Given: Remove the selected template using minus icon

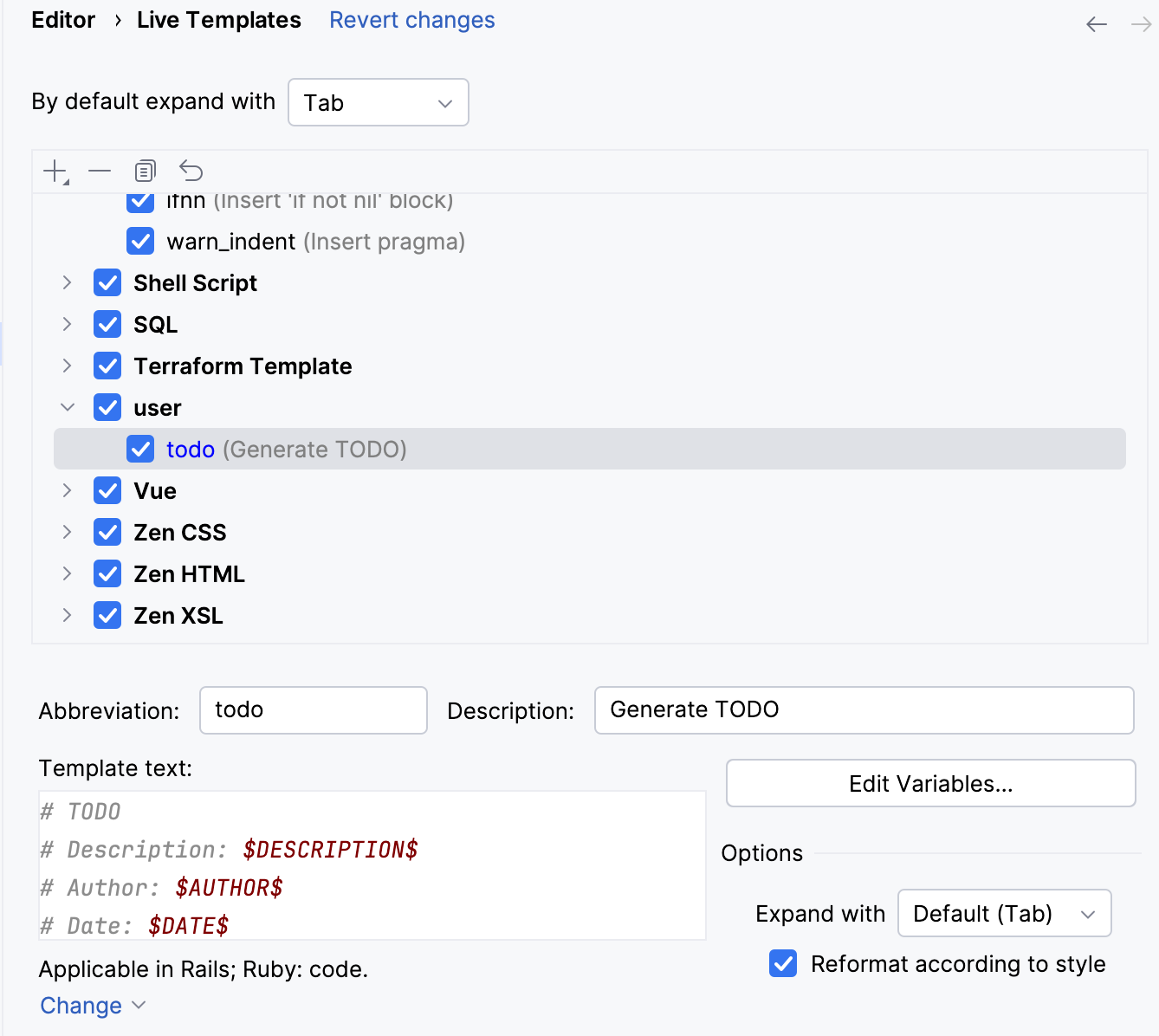Looking at the screenshot, I should 100,171.
